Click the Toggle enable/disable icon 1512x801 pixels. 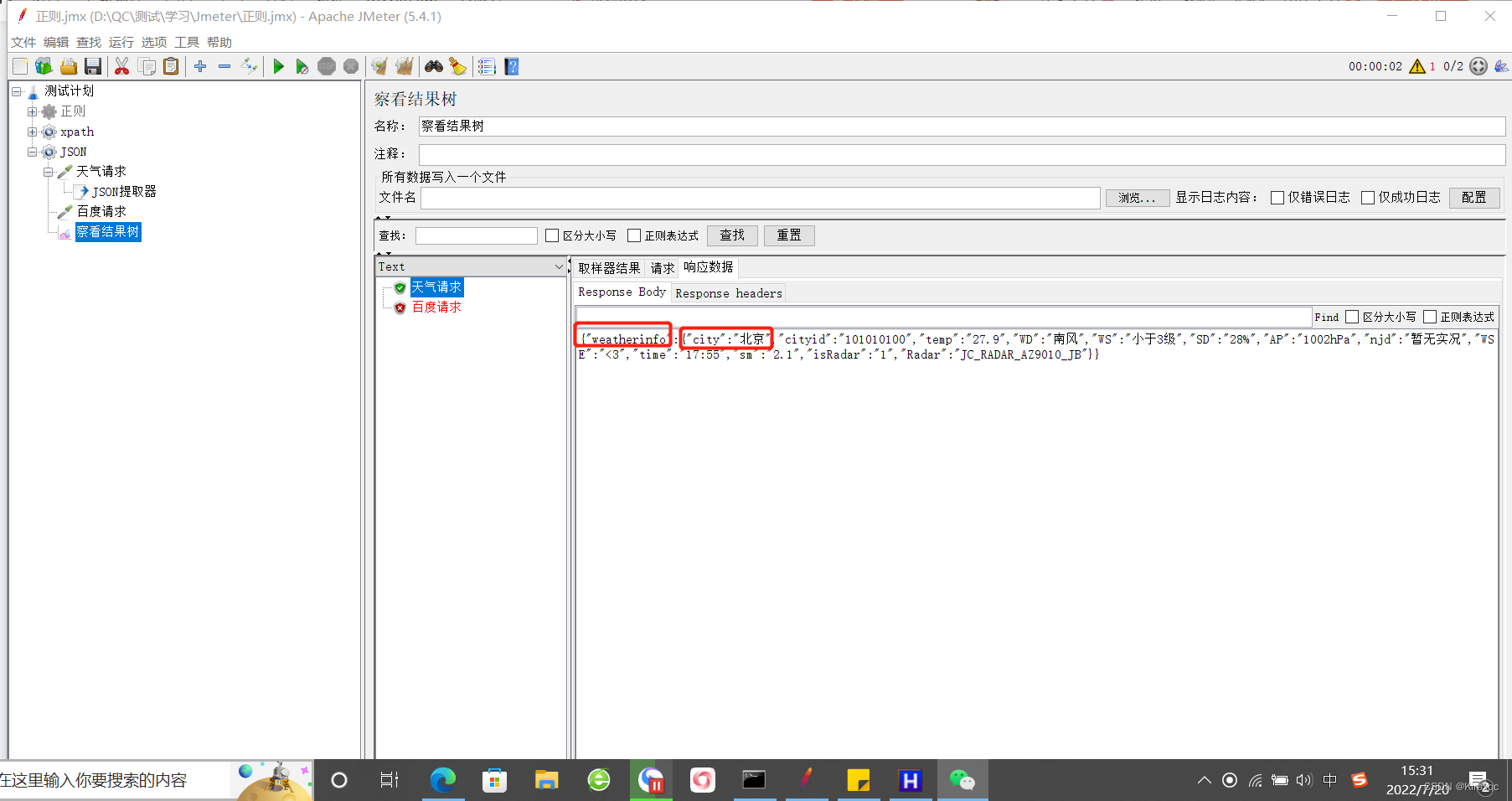(249, 66)
